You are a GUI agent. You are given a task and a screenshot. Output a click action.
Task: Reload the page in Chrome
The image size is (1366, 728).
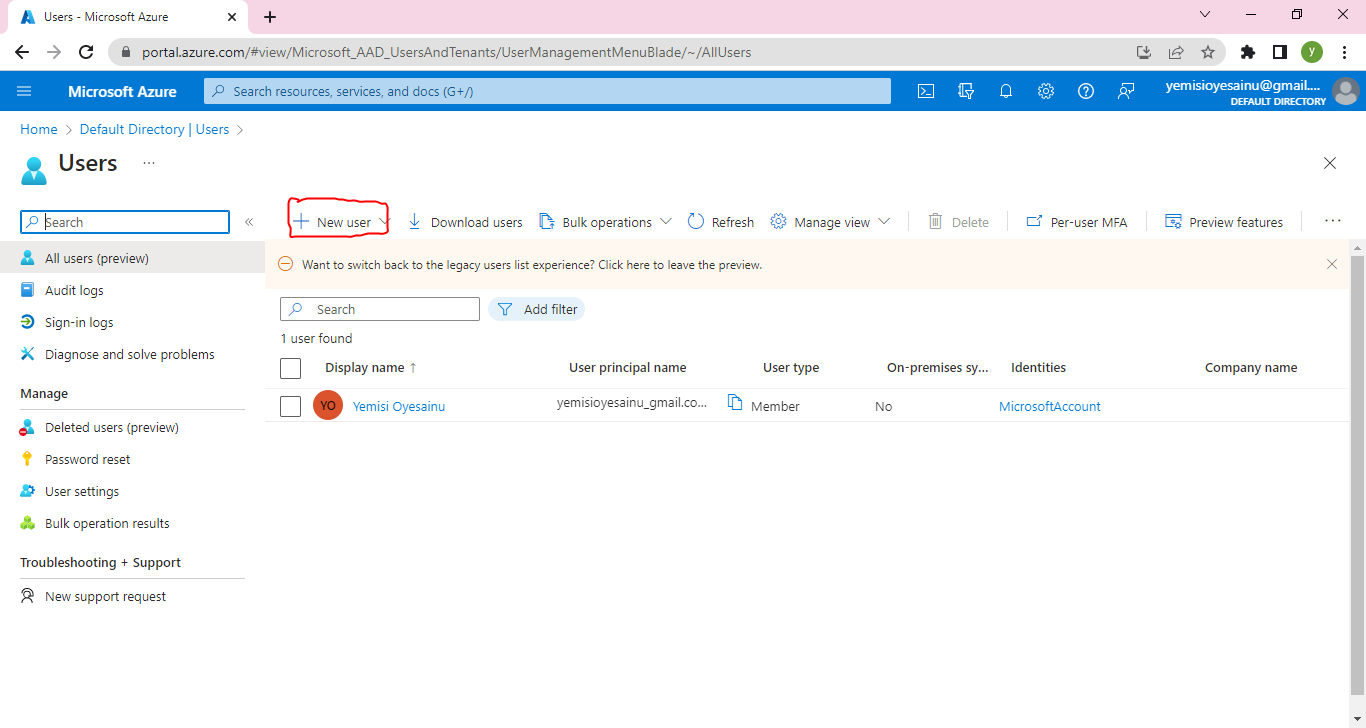pyautogui.click(x=86, y=52)
